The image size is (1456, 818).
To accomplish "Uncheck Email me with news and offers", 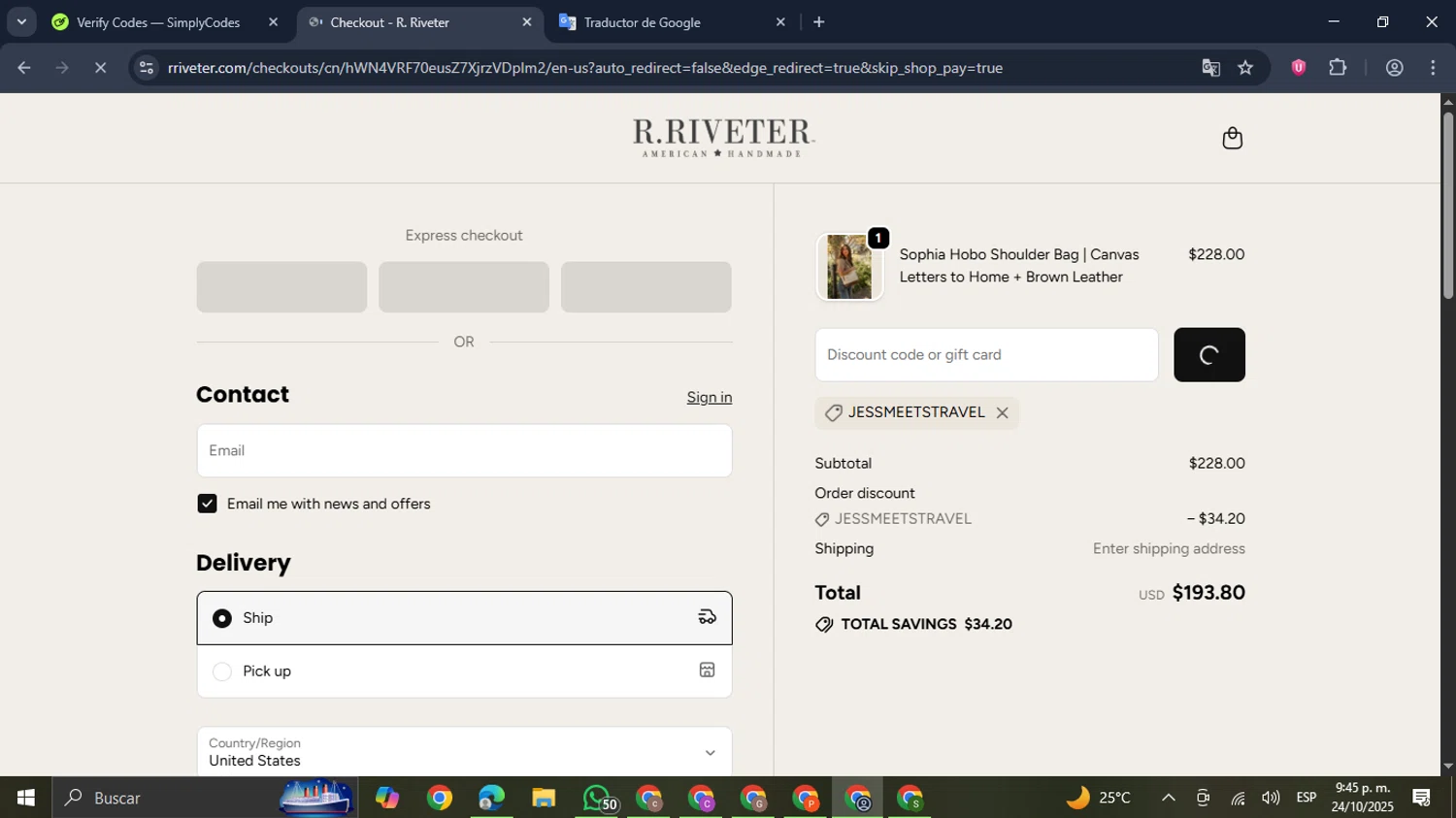I will point(207,504).
